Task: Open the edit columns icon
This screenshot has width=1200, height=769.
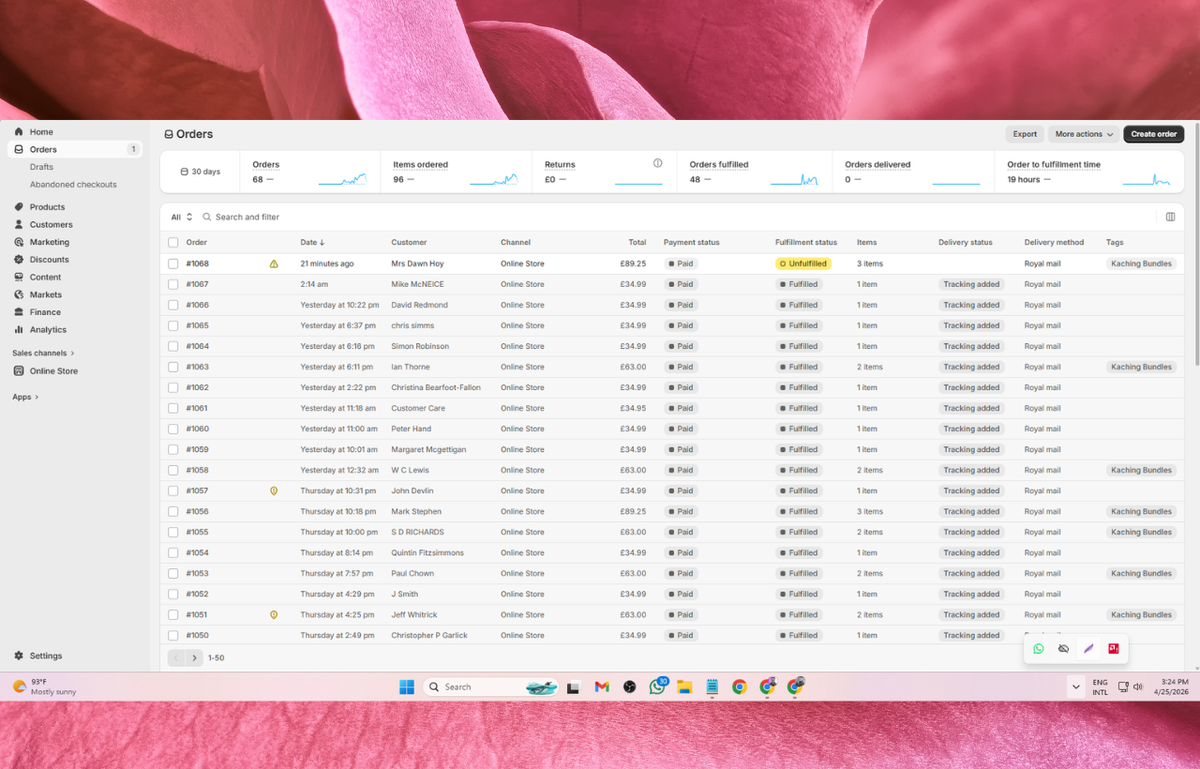Action: coord(1170,217)
